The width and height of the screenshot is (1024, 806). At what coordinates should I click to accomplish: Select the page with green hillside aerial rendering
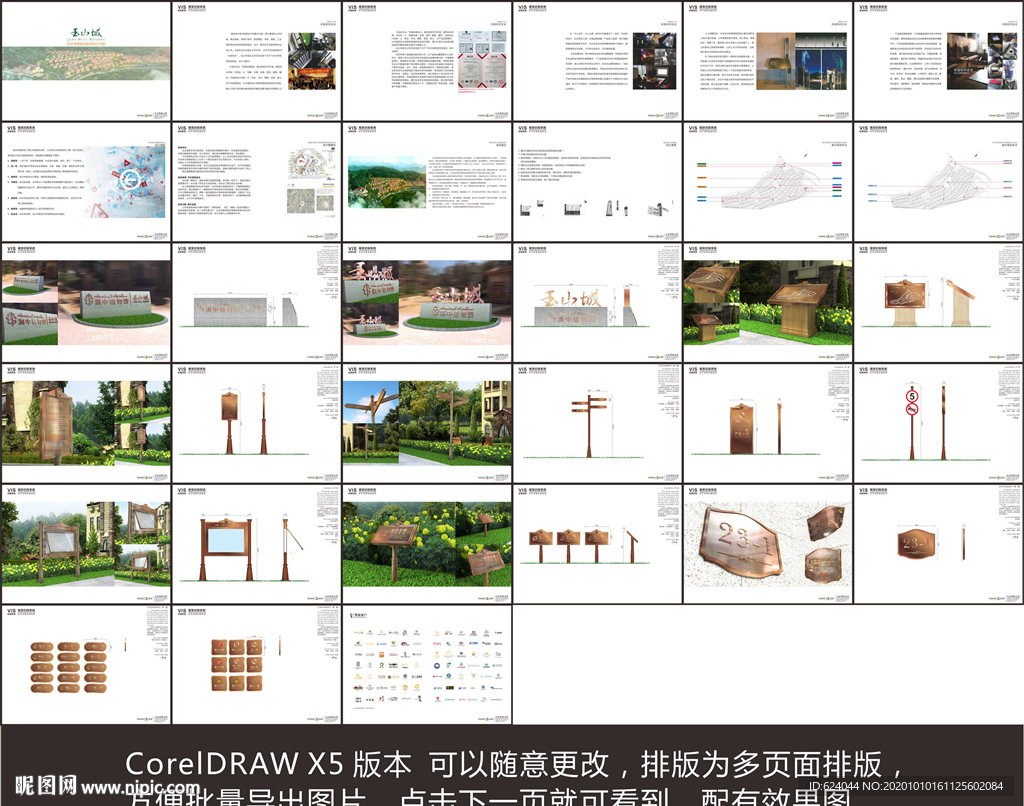pos(426,182)
